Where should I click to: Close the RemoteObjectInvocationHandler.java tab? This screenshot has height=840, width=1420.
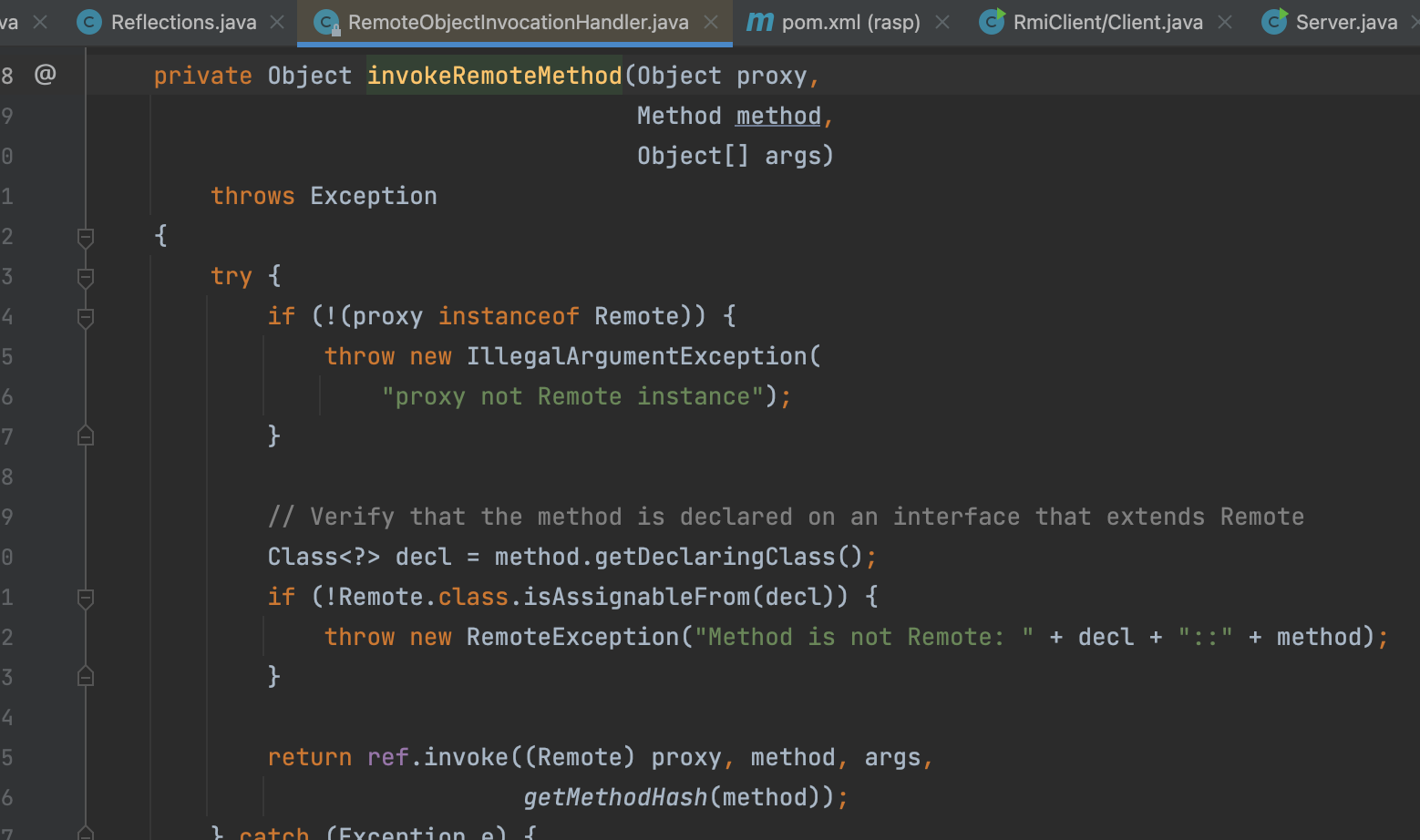pos(711,22)
